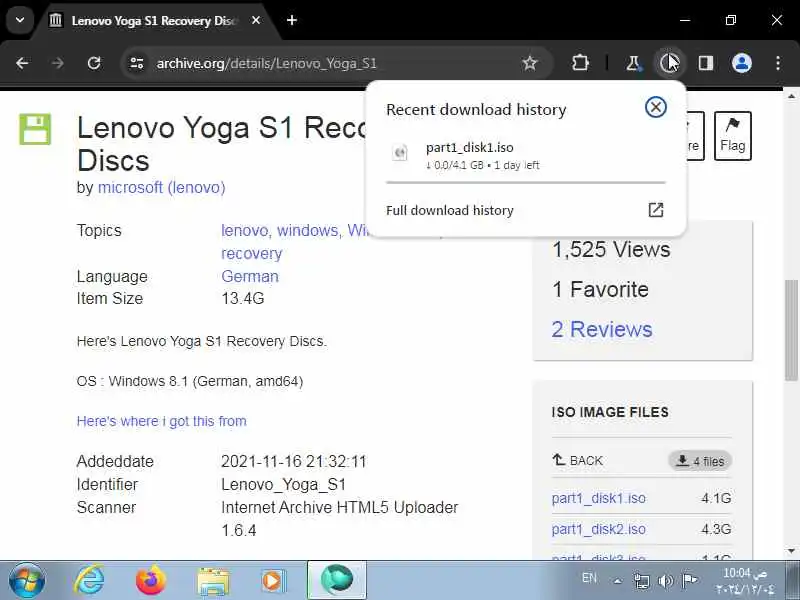Click the active browser taskbar icon
Image resolution: width=800 pixels, height=600 pixels.
pyautogui.click(x=337, y=580)
